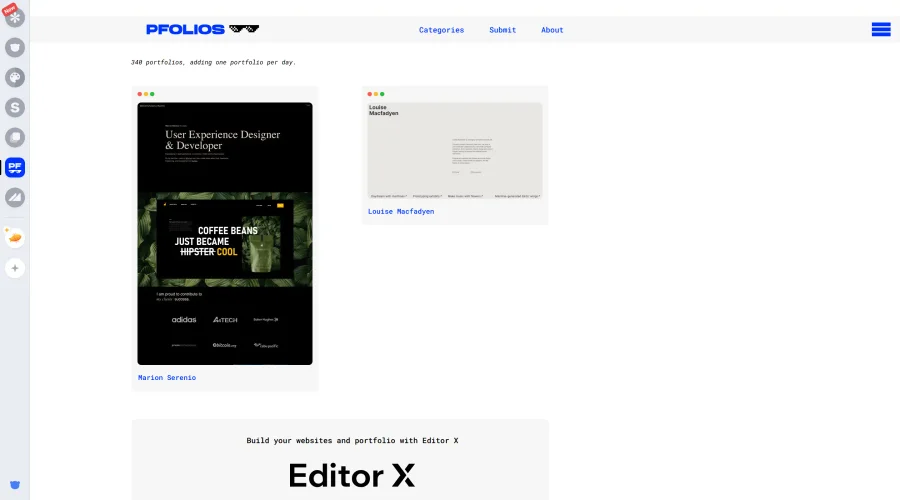
Task: Open the paint palette icon in sidebar
Action: click(15, 77)
